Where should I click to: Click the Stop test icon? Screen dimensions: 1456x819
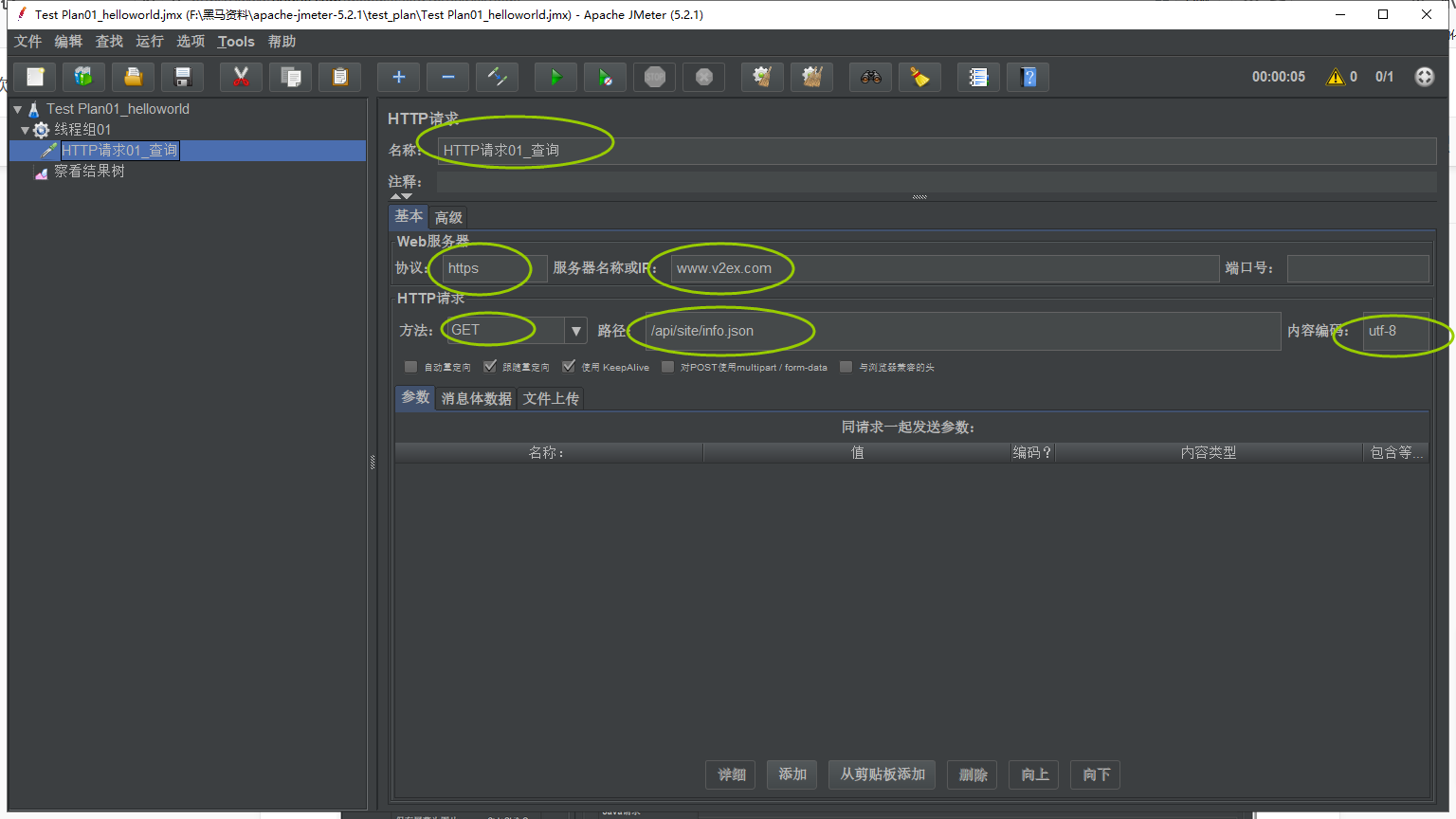654,77
